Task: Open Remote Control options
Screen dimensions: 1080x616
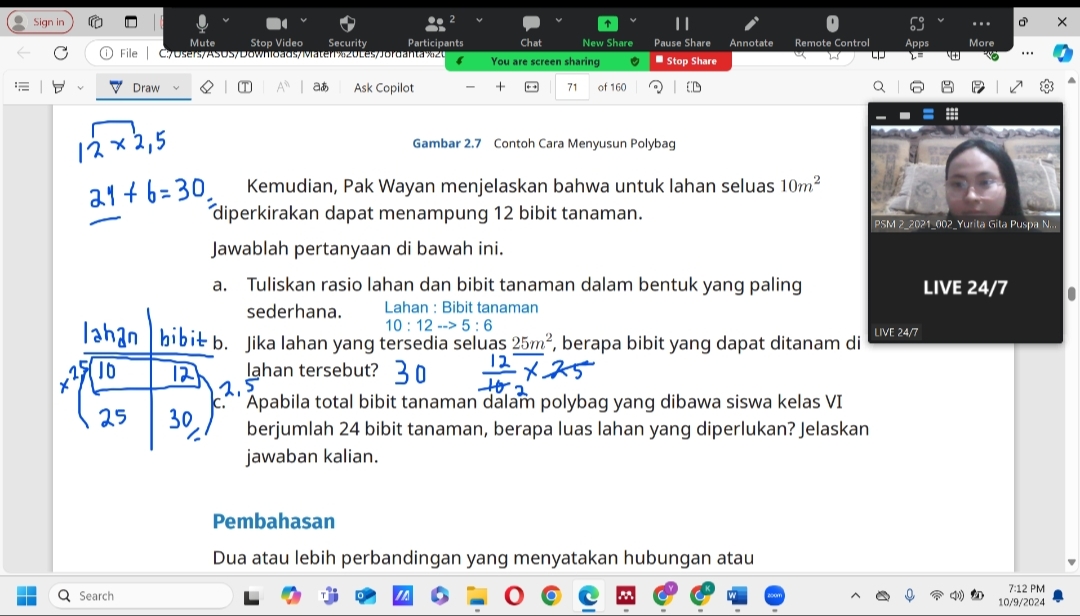Action: [832, 30]
